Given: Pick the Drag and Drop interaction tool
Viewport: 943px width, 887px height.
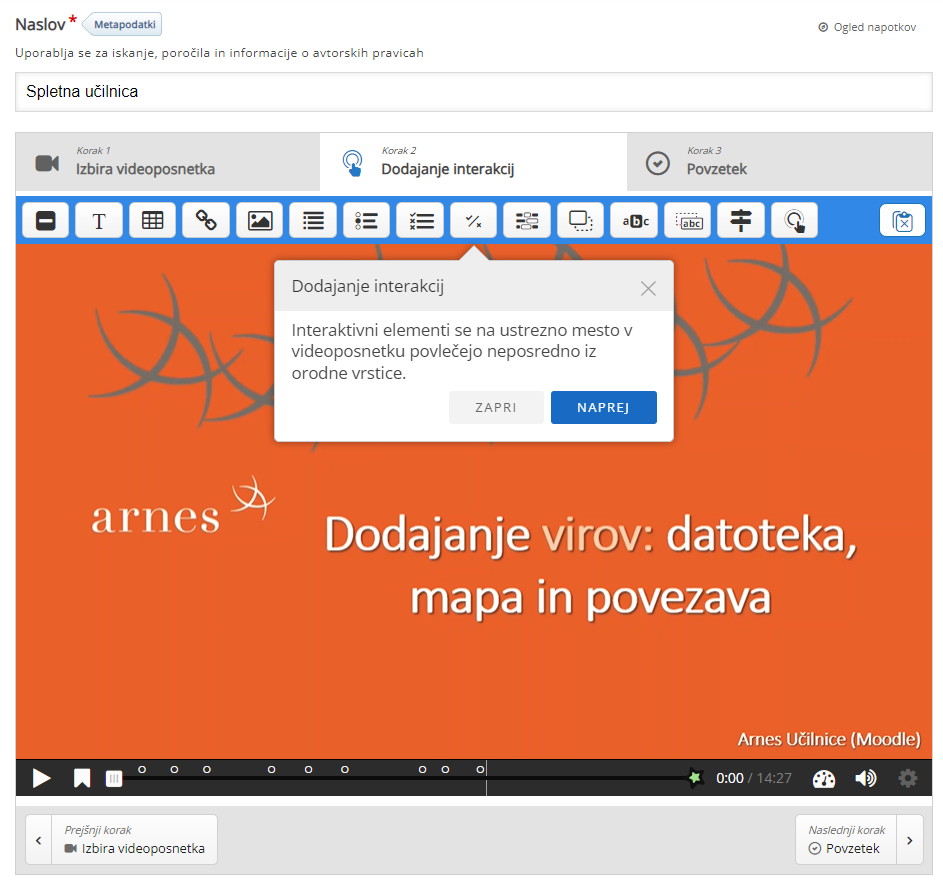Looking at the screenshot, I should (x=580, y=221).
